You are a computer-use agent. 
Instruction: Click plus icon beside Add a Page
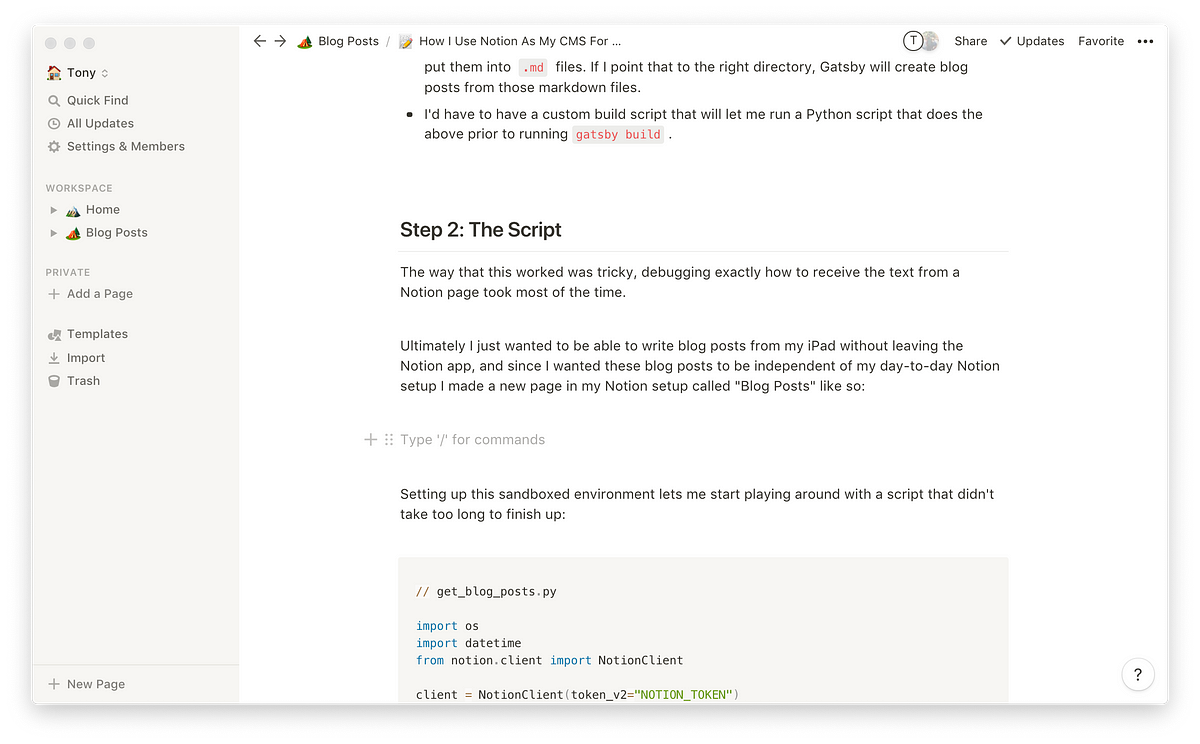coord(54,294)
